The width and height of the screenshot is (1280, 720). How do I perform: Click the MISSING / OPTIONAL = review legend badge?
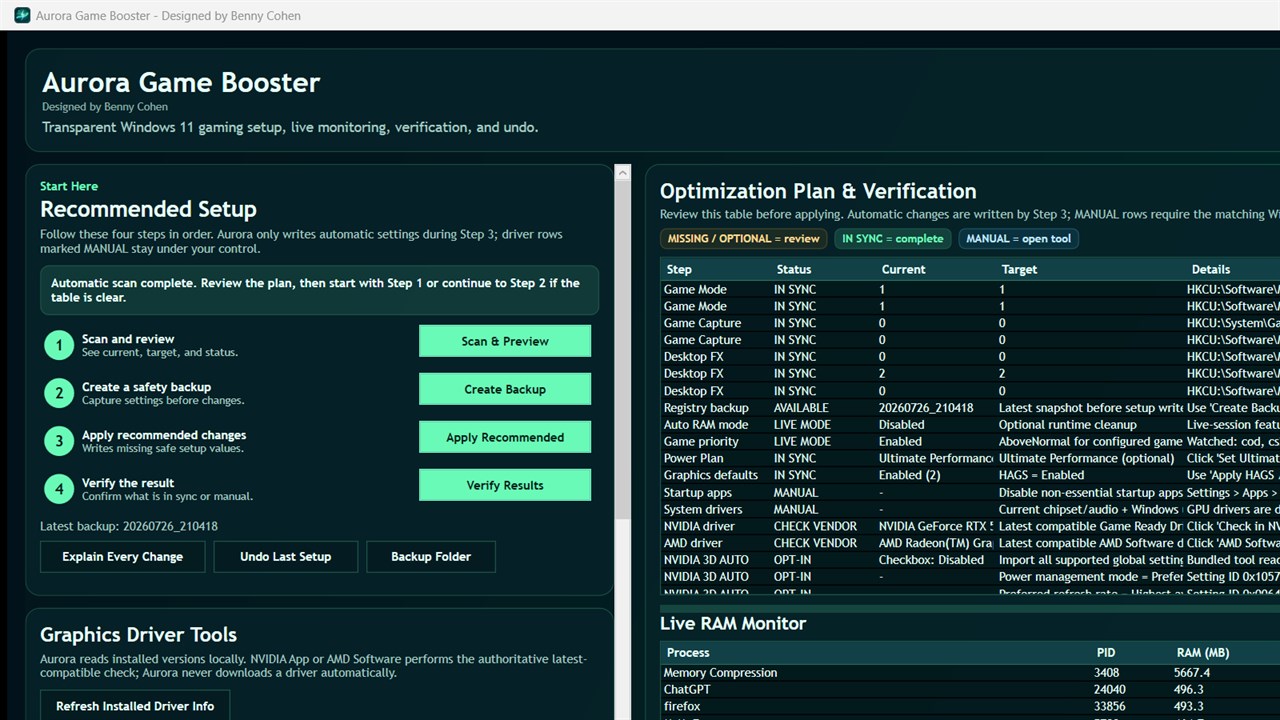(x=743, y=239)
